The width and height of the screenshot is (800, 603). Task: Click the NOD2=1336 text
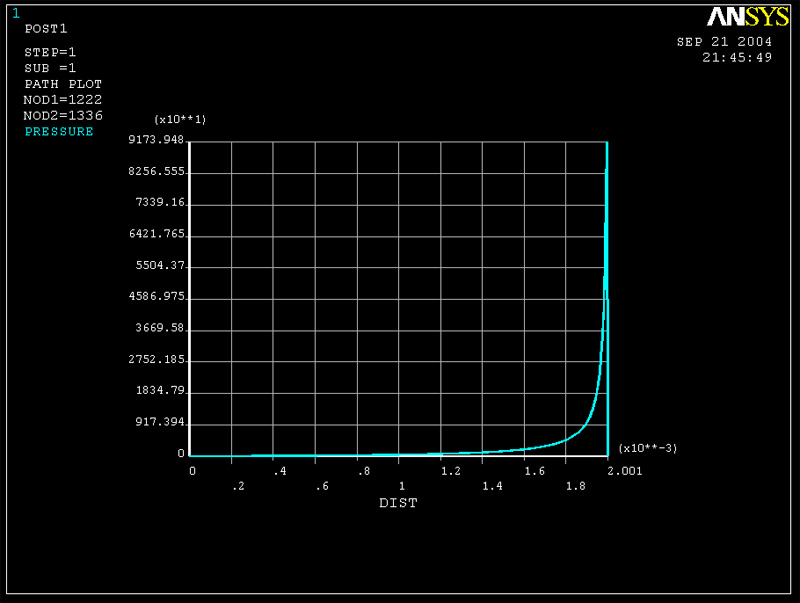(63, 116)
